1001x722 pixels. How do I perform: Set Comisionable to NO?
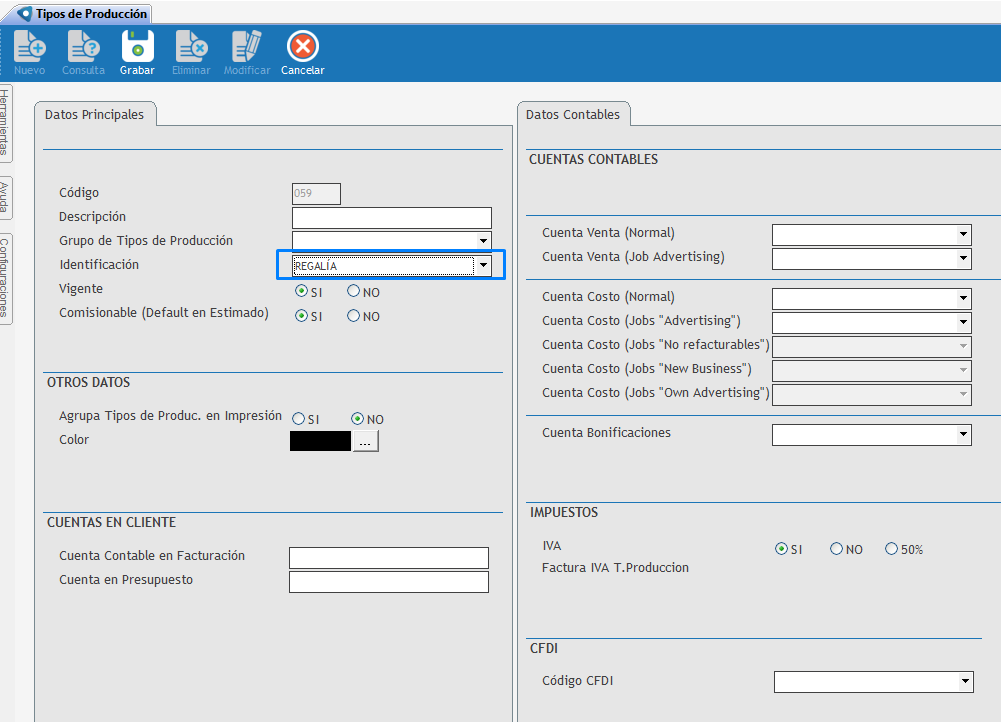354,316
